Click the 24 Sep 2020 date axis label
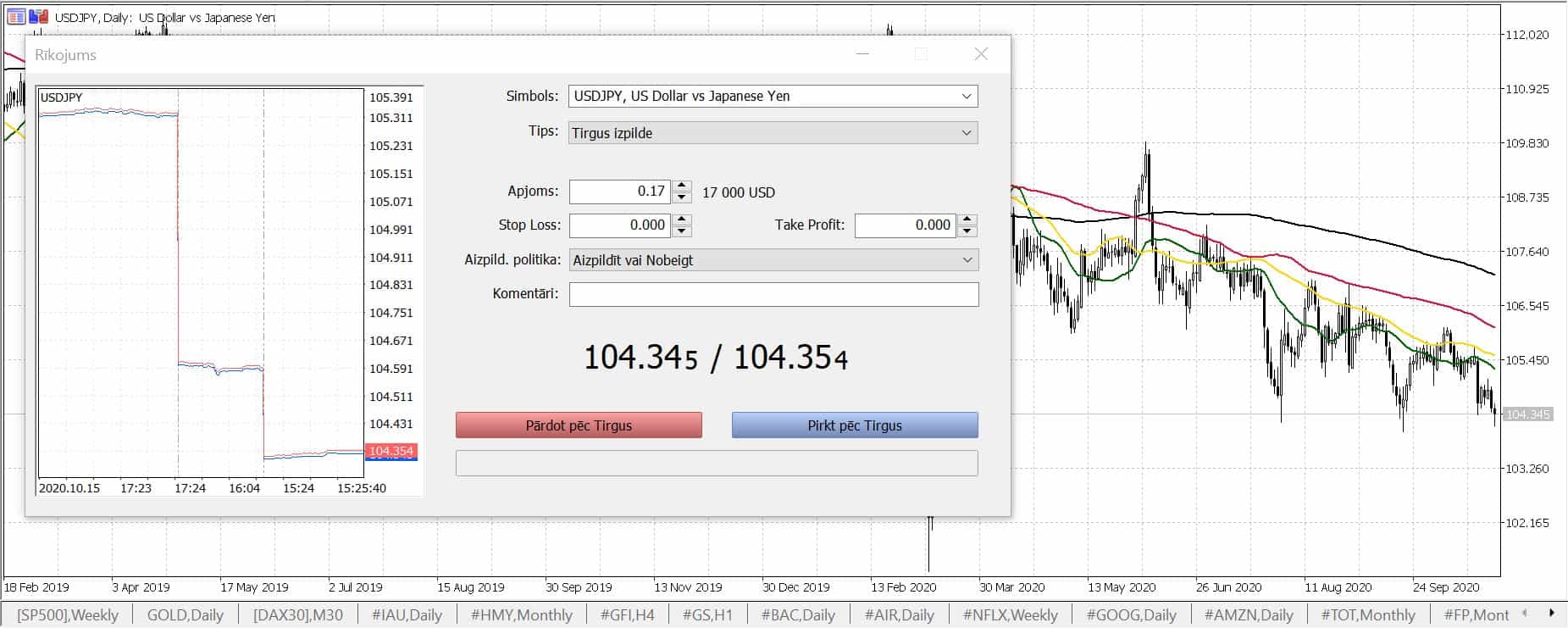This screenshot has height=628, width=1568. (x=1446, y=587)
